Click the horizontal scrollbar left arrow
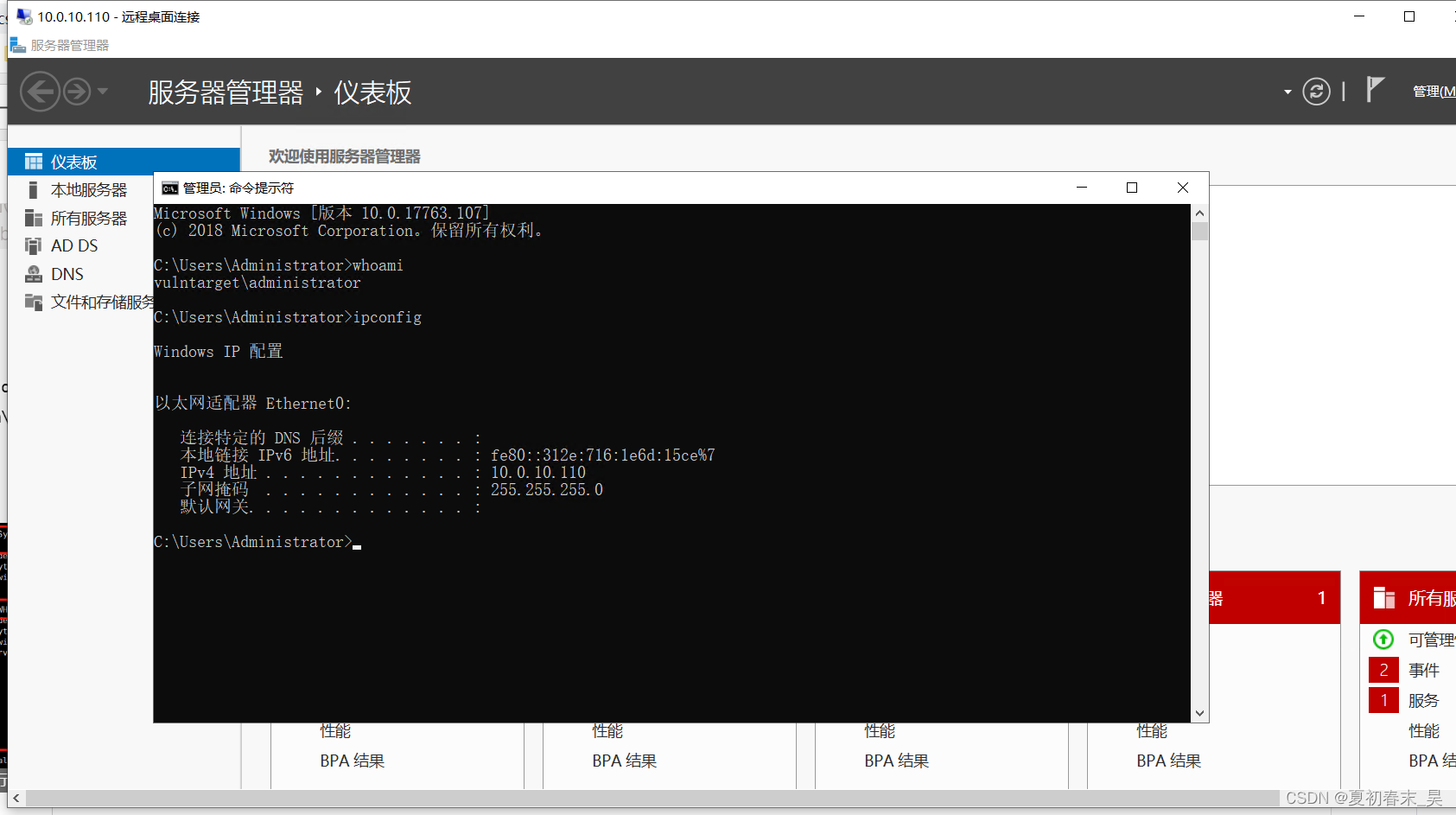The height and width of the screenshot is (815, 1456). [x=16, y=799]
